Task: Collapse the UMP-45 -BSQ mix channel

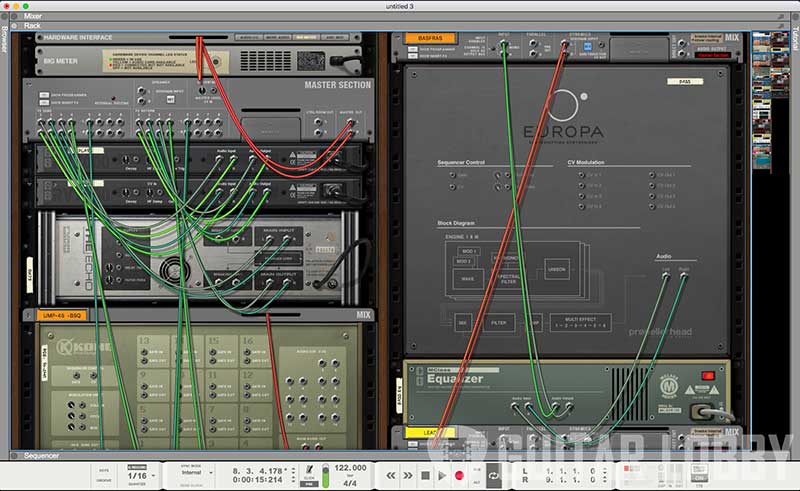Action: tap(29, 315)
